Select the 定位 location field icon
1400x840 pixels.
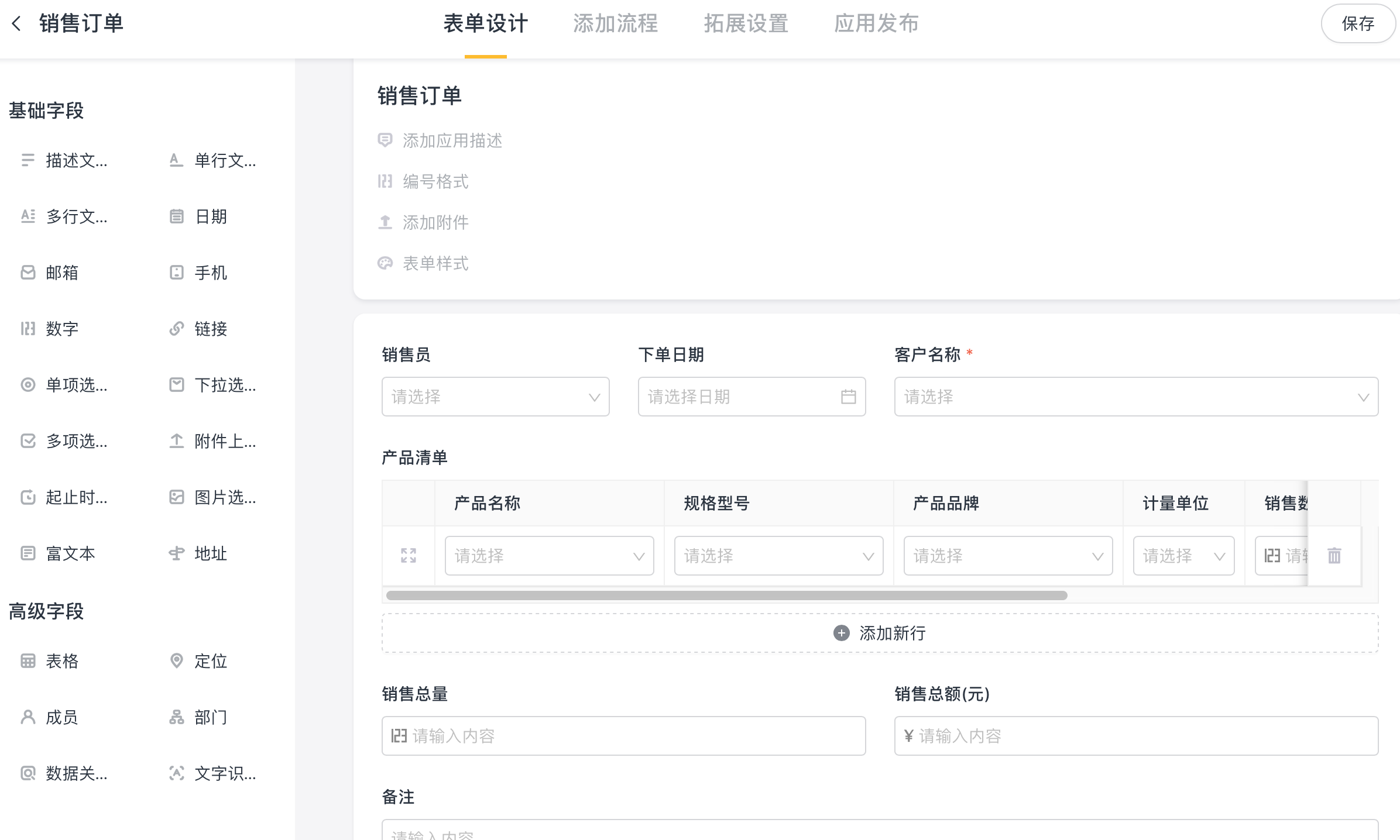tap(176, 661)
